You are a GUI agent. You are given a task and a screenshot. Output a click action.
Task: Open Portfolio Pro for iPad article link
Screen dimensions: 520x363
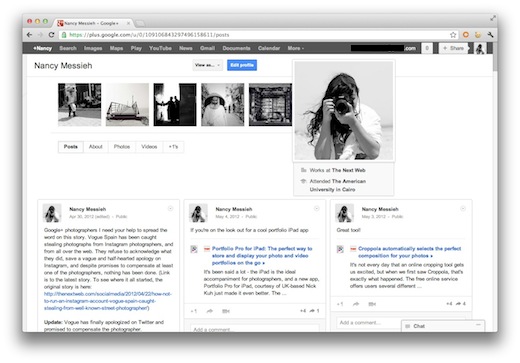pos(262,256)
